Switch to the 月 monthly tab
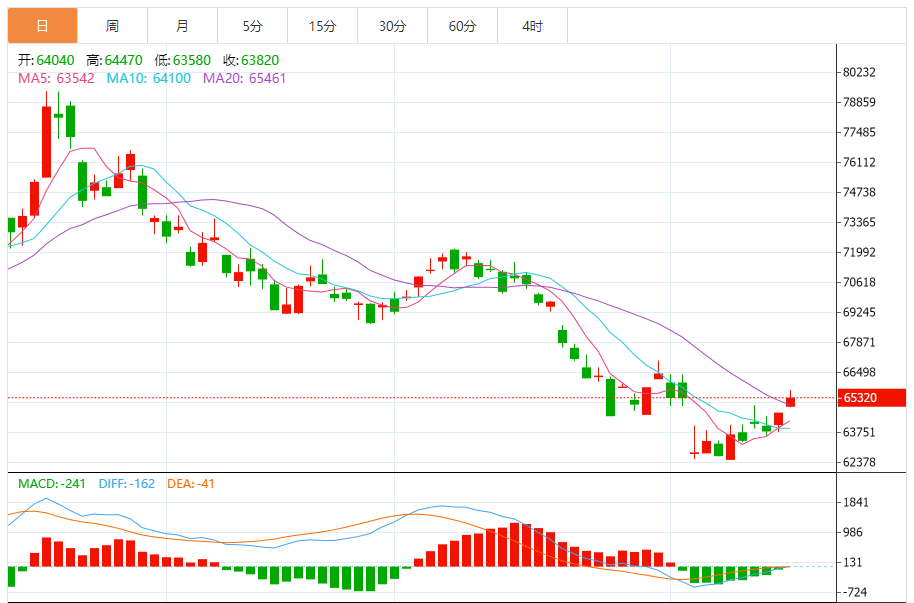 182,26
